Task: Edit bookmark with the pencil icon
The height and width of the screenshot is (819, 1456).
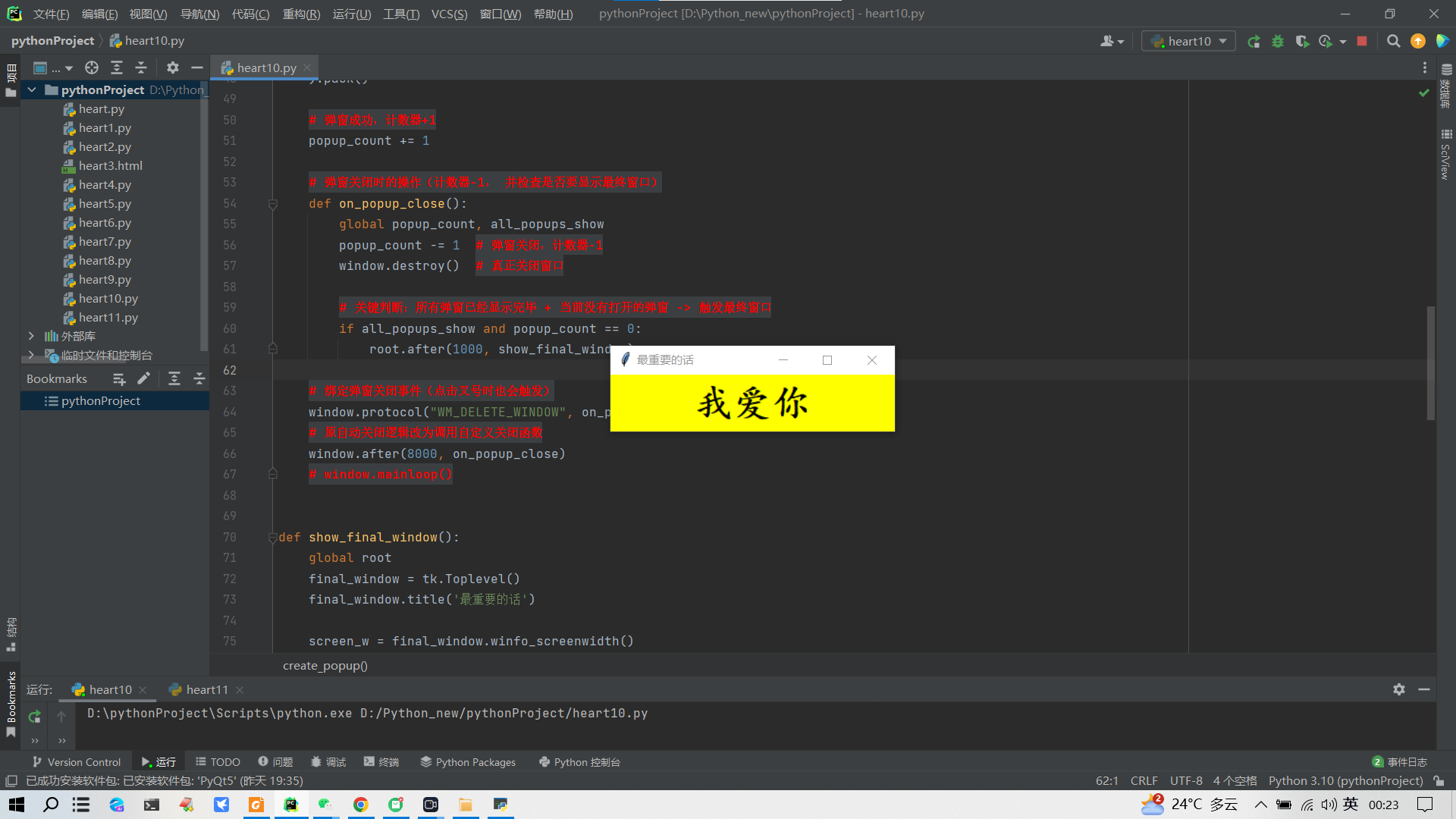Action: point(144,378)
